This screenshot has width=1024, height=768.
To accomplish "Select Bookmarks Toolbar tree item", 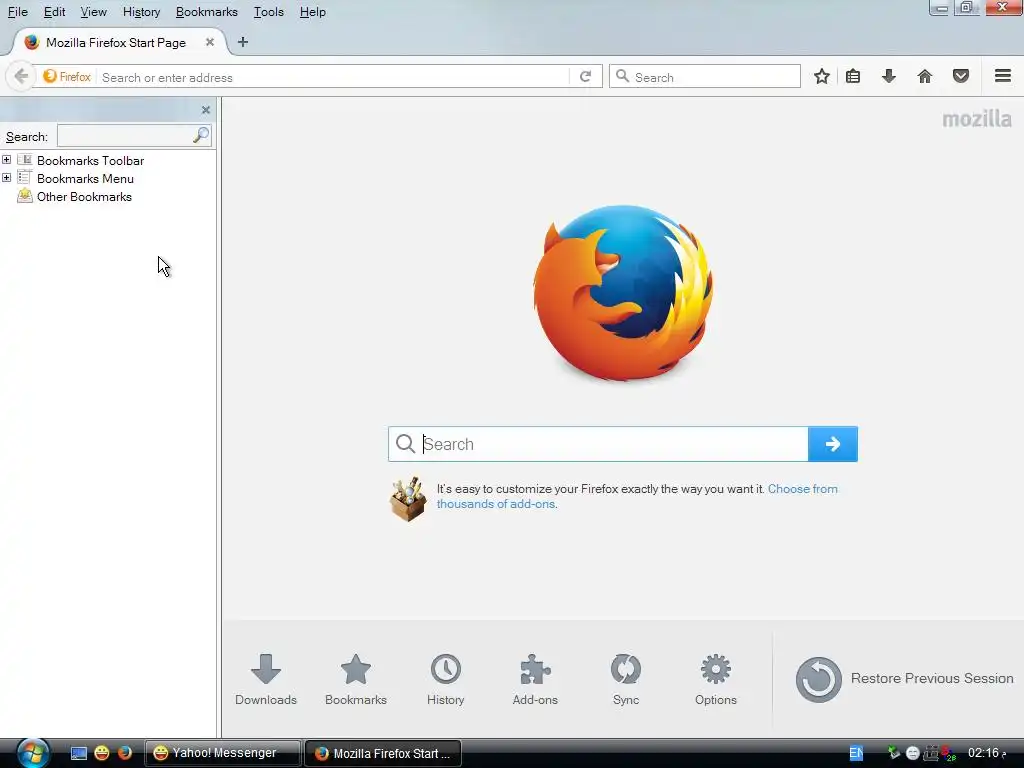I will tap(90, 161).
